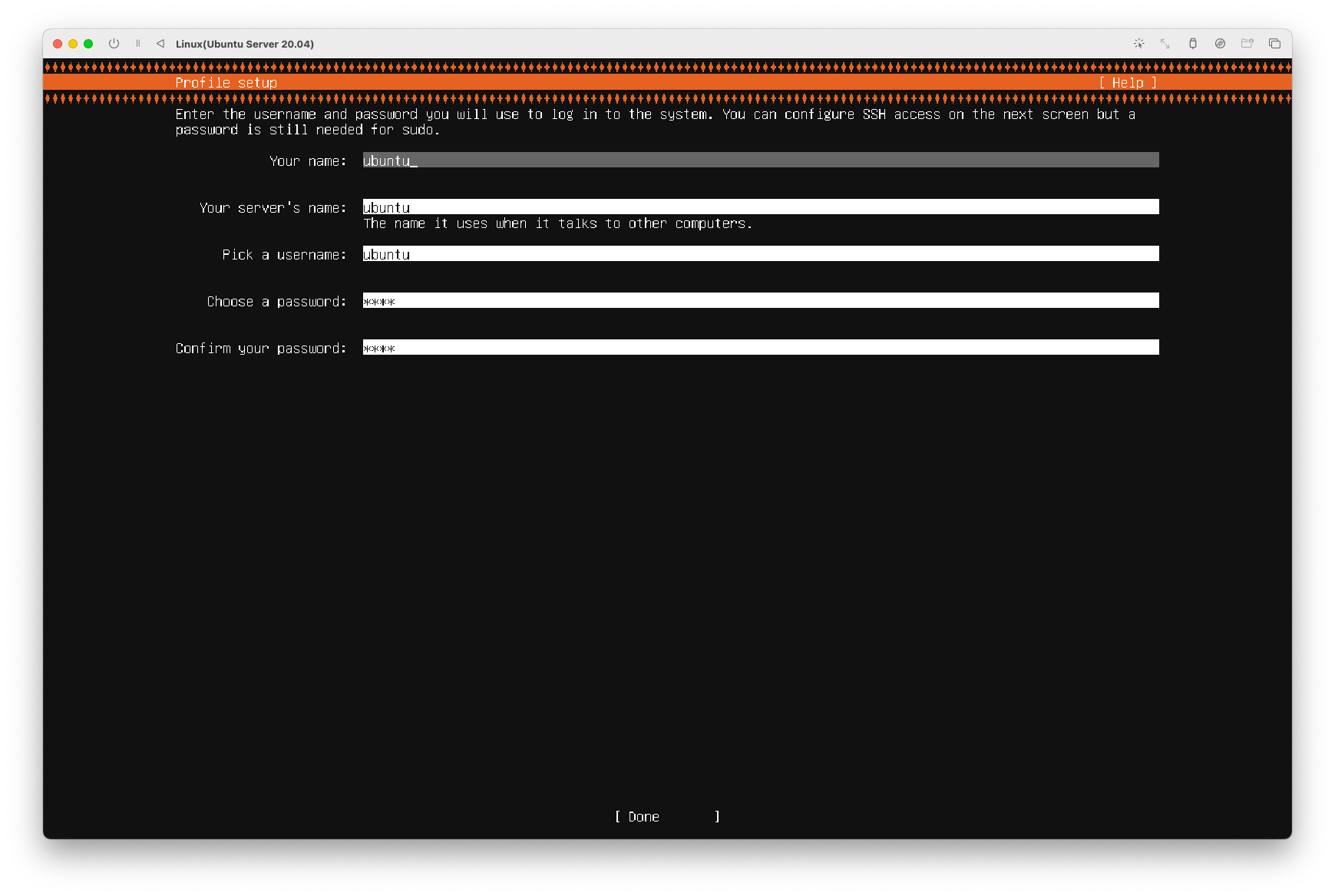Open the Help button in installer header

pos(1128,83)
